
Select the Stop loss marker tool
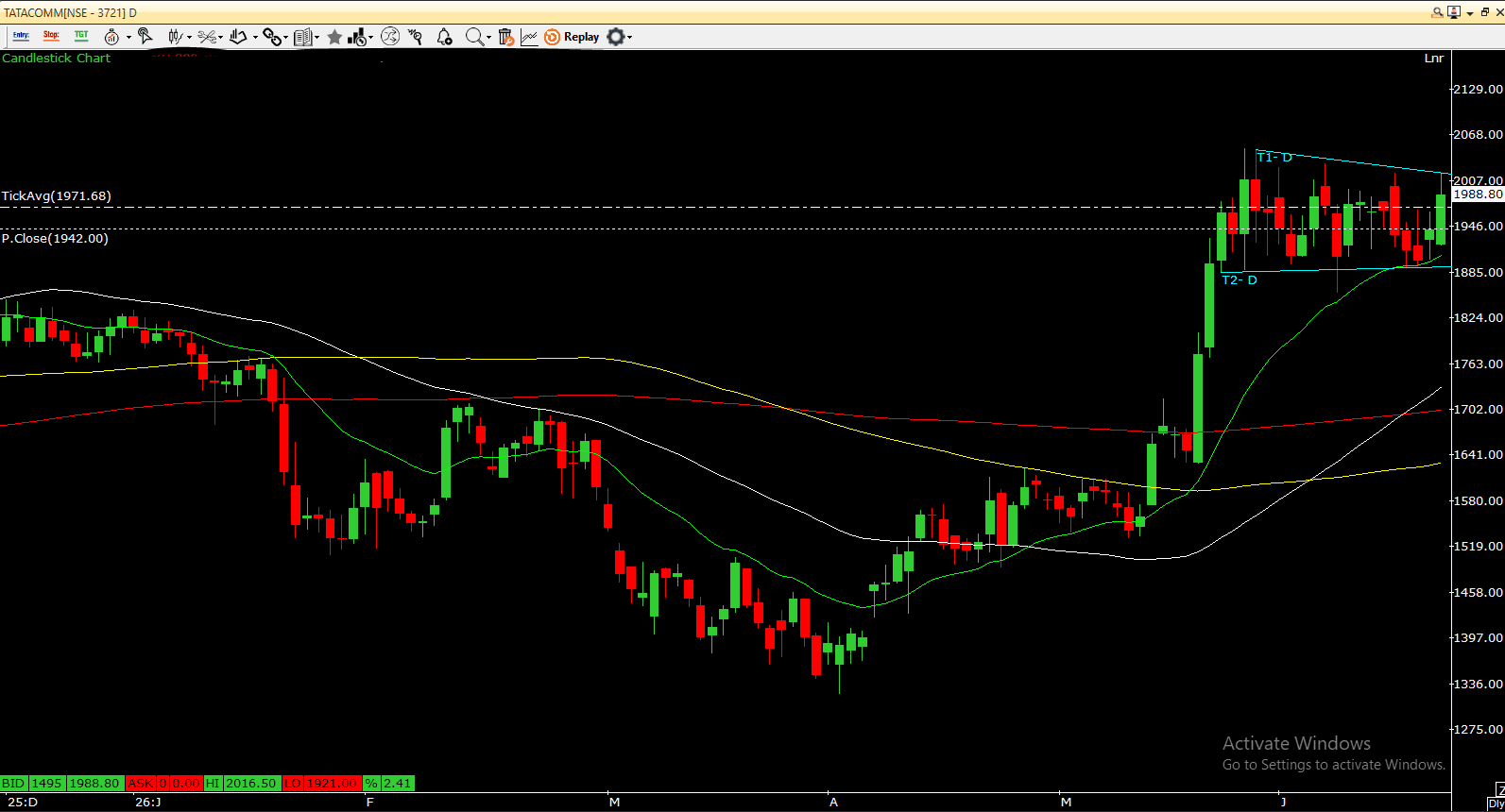tap(51, 36)
